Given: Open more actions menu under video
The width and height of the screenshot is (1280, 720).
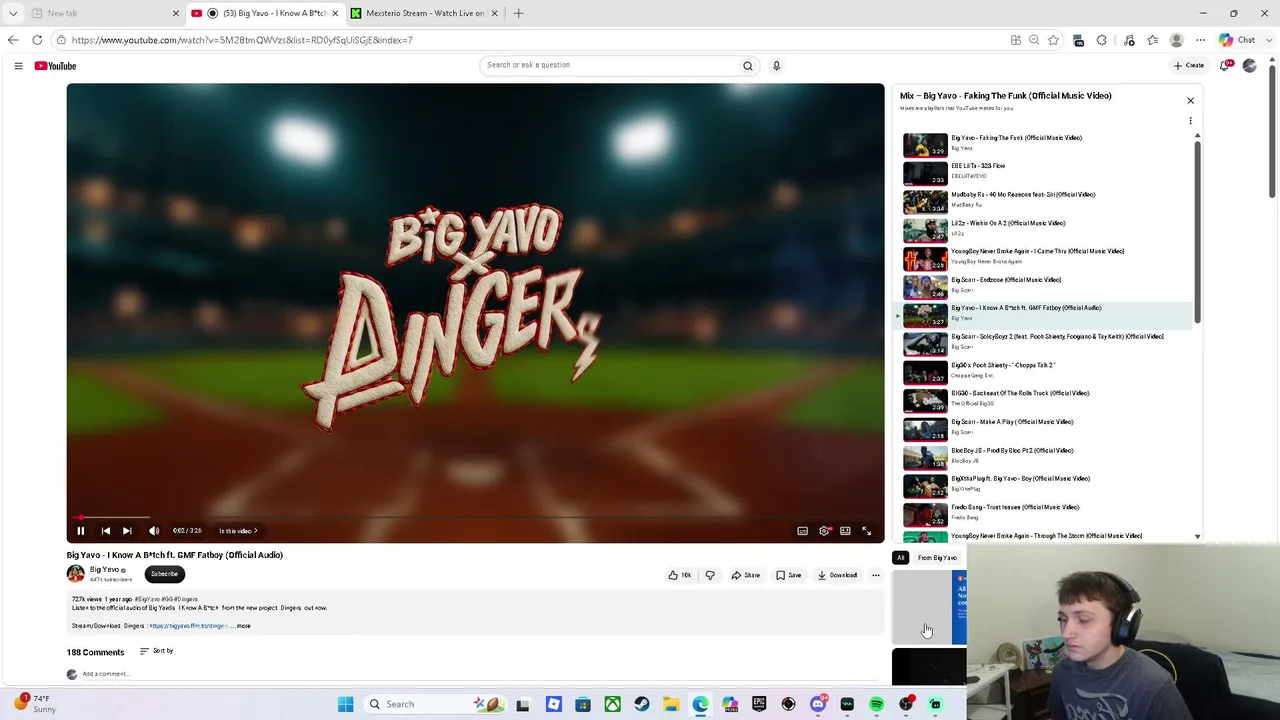Looking at the screenshot, I should tap(876, 575).
